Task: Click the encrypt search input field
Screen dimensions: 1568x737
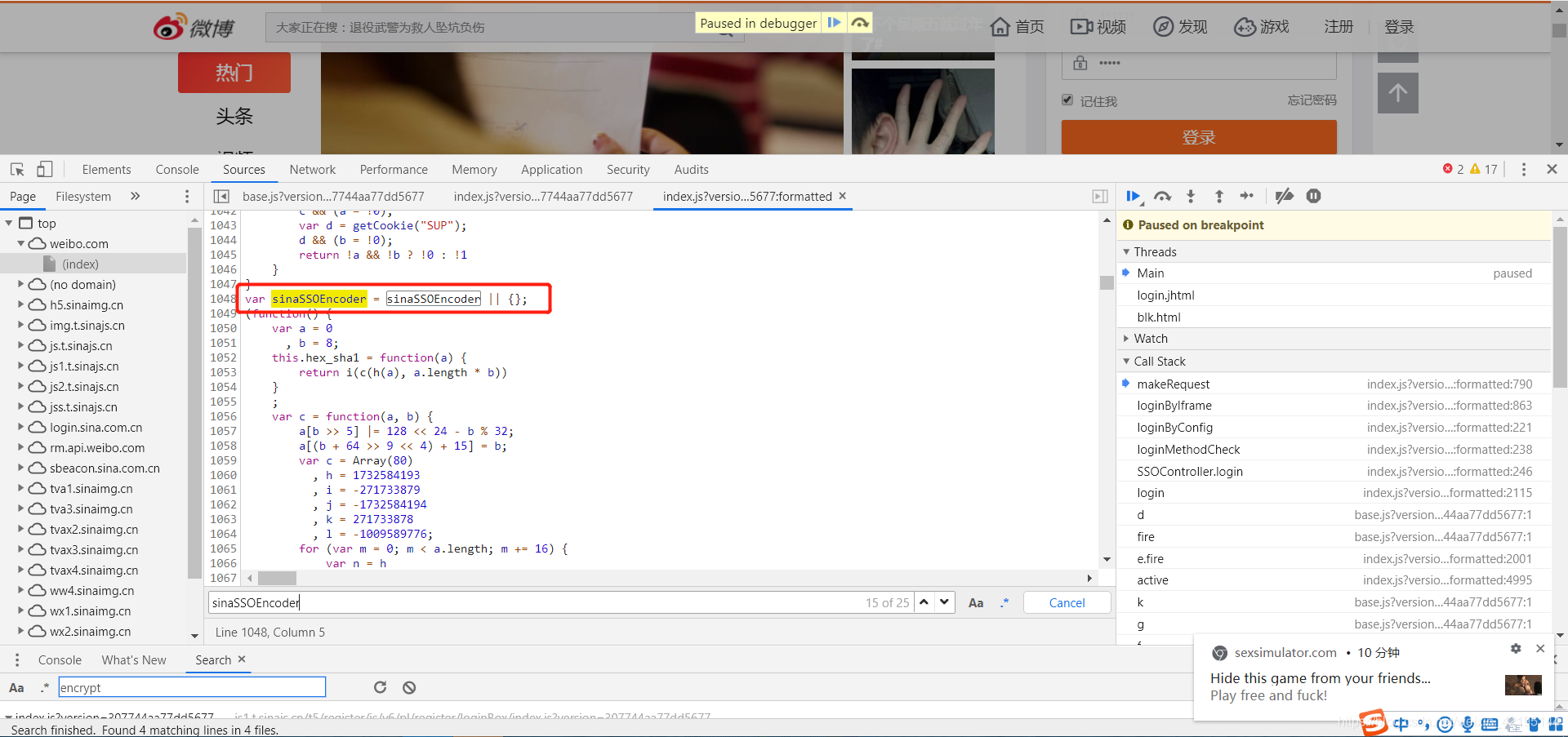Action: click(191, 687)
